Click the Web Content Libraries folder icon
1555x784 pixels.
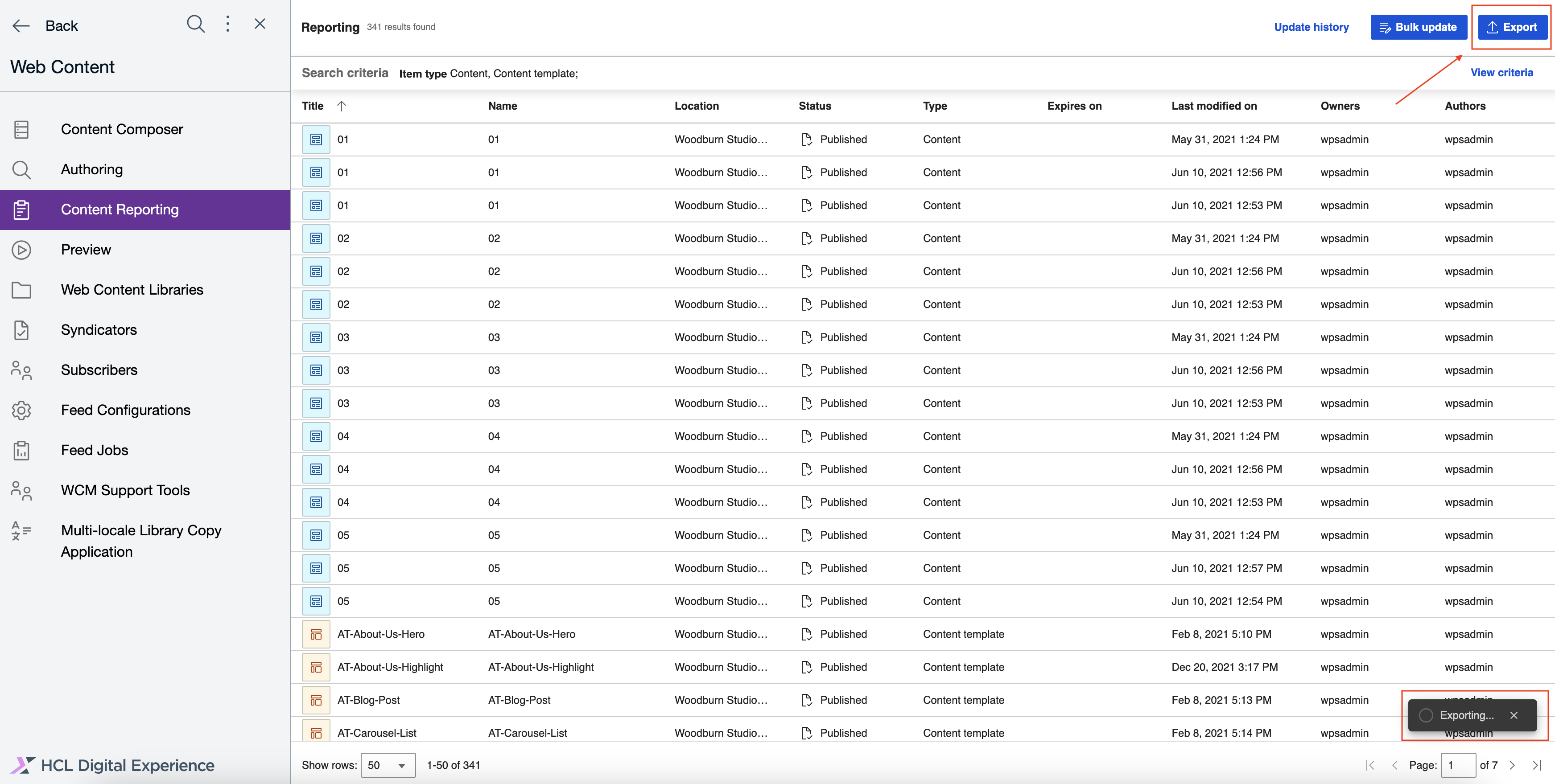coord(22,290)
